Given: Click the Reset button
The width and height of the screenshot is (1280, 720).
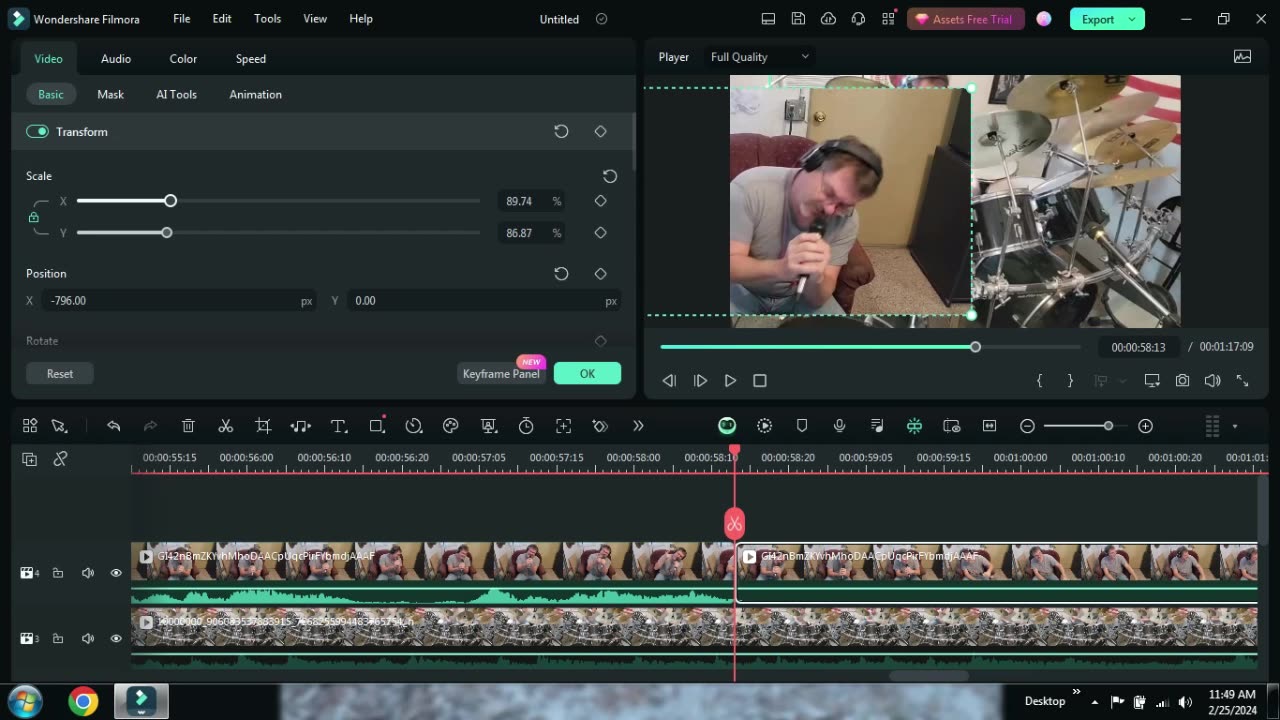Looking at the screenshot, I should pyautogui.click(x=60, y=374).
